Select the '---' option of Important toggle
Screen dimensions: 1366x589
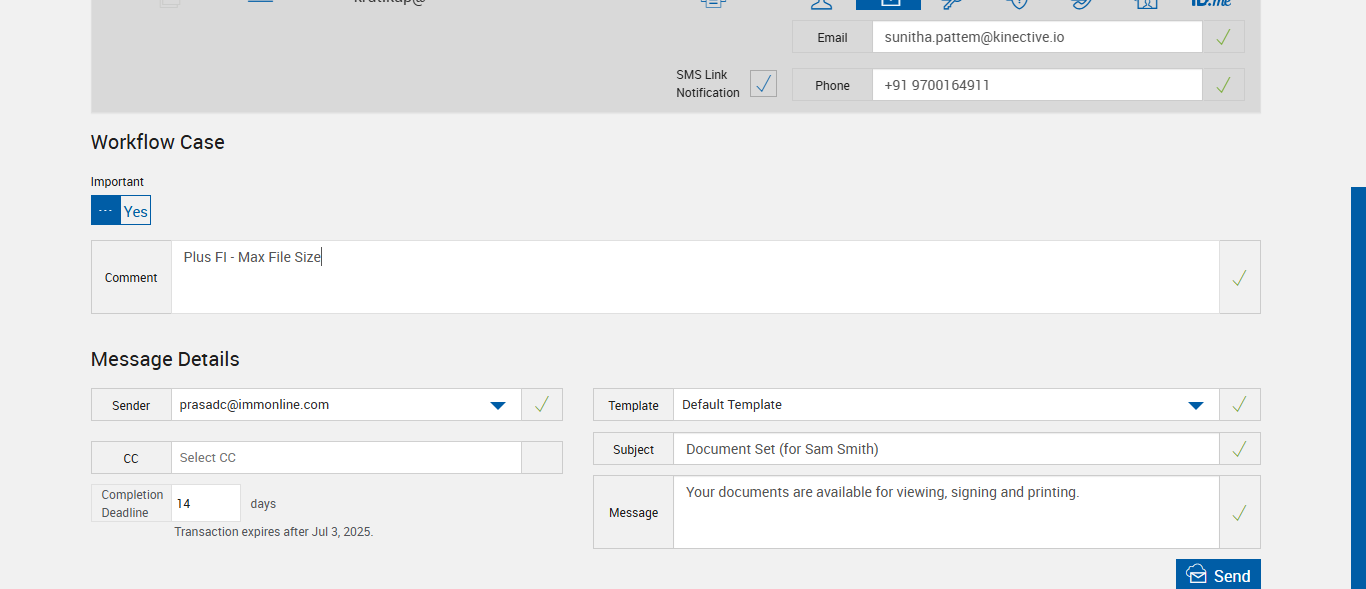[106, 211]
